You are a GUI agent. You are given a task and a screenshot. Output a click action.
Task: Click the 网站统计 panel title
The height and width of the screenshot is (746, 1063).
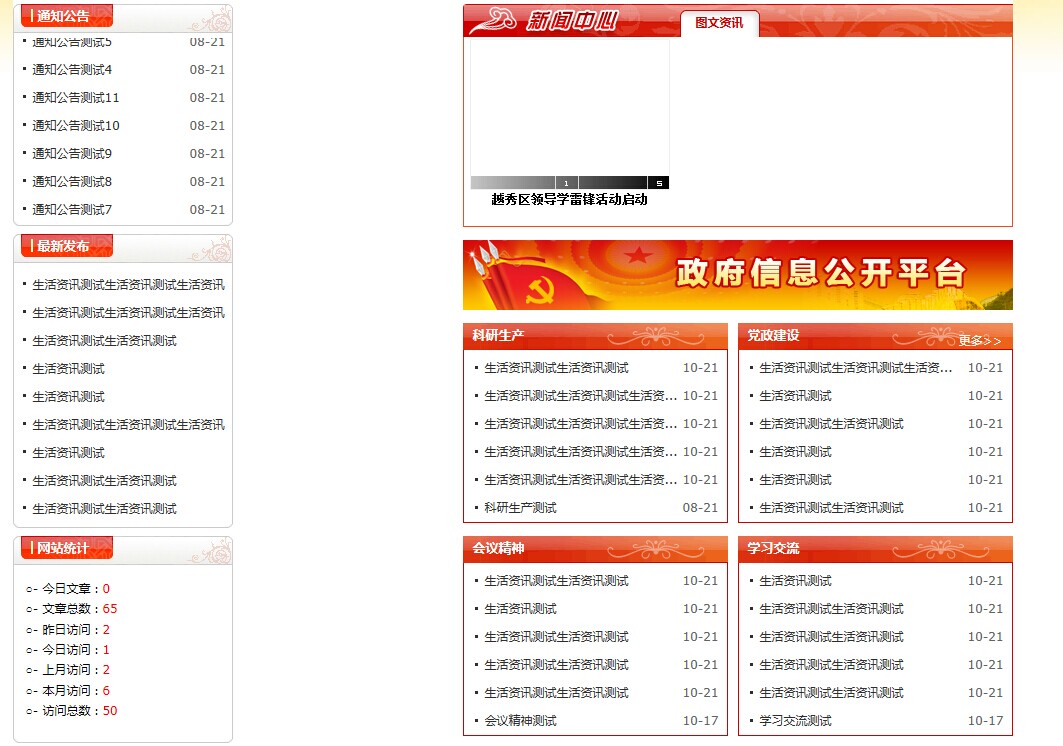[63, 548]
